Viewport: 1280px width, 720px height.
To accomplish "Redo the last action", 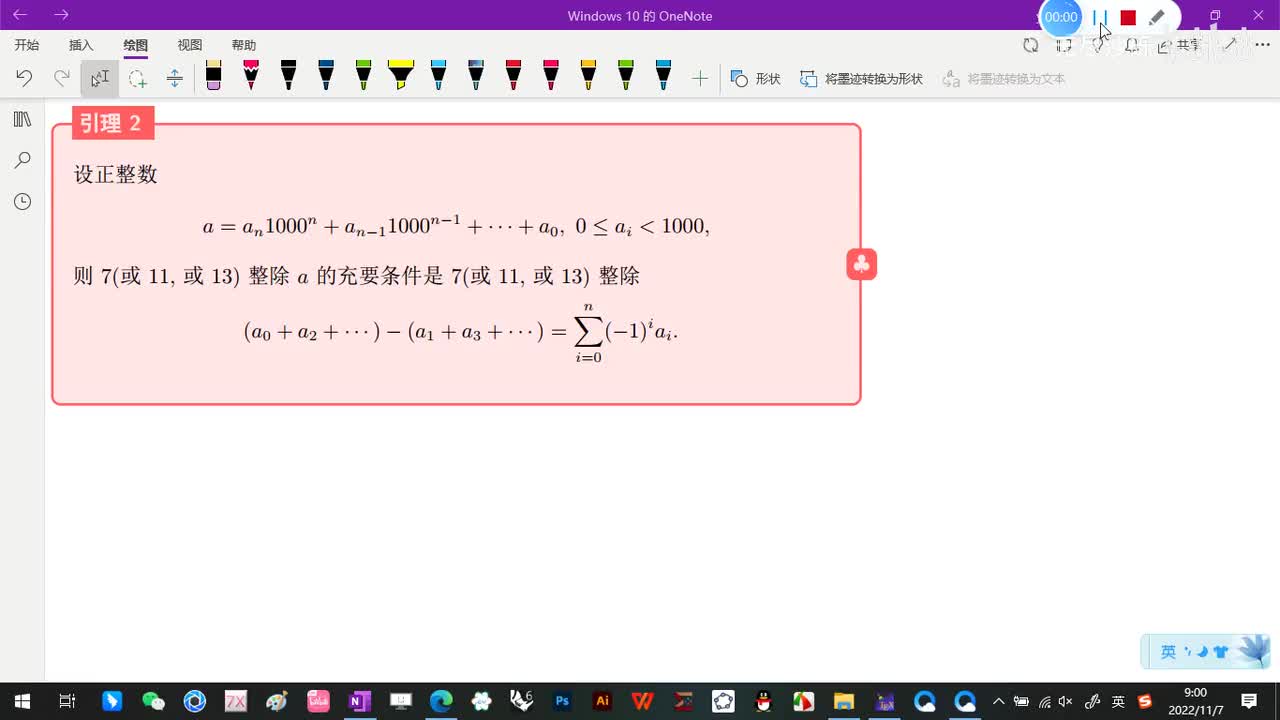I will [62, 78].
